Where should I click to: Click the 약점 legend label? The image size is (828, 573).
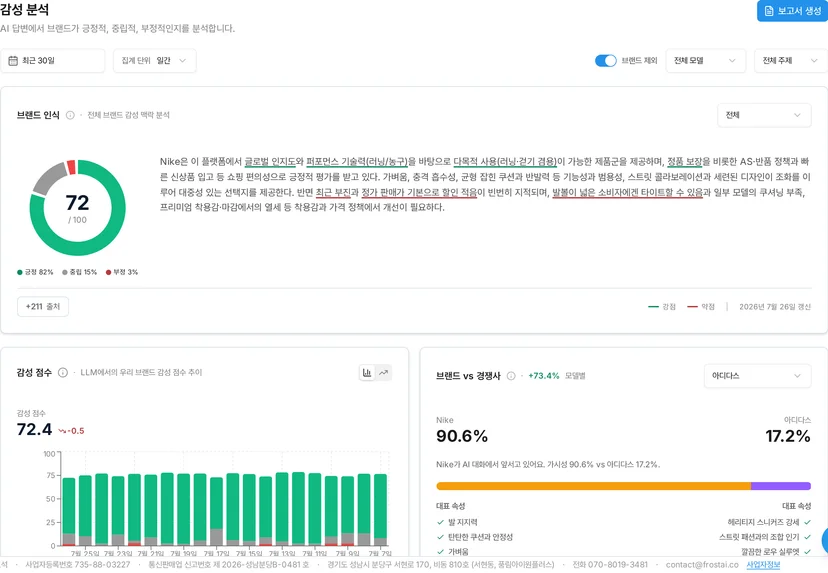[701, 307]
